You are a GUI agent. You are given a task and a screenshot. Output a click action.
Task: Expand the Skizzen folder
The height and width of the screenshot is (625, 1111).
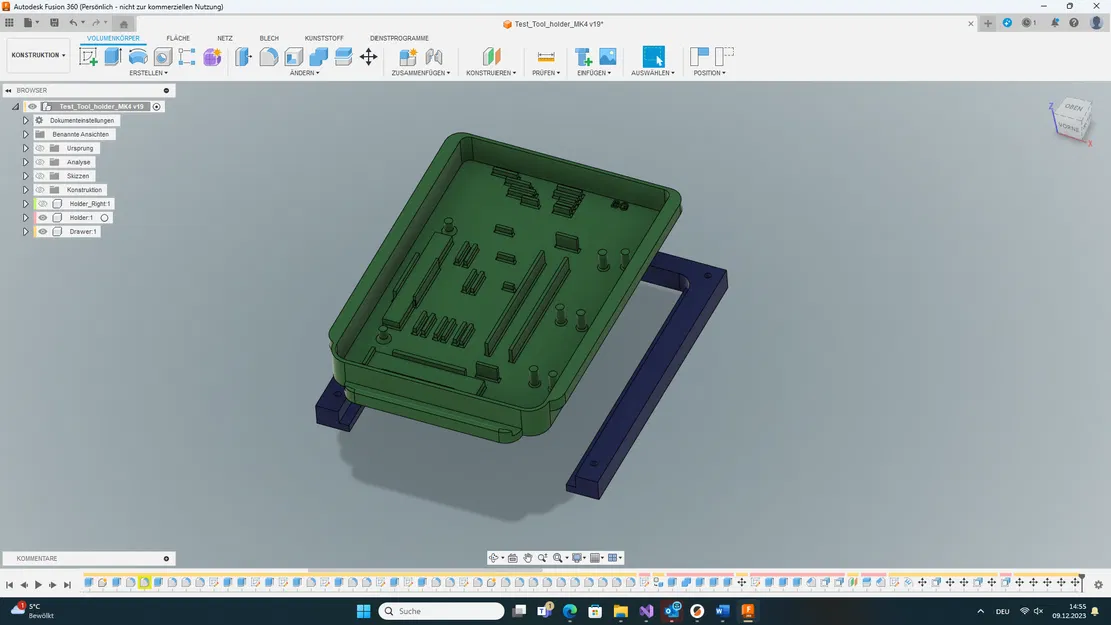pos(26,176)
